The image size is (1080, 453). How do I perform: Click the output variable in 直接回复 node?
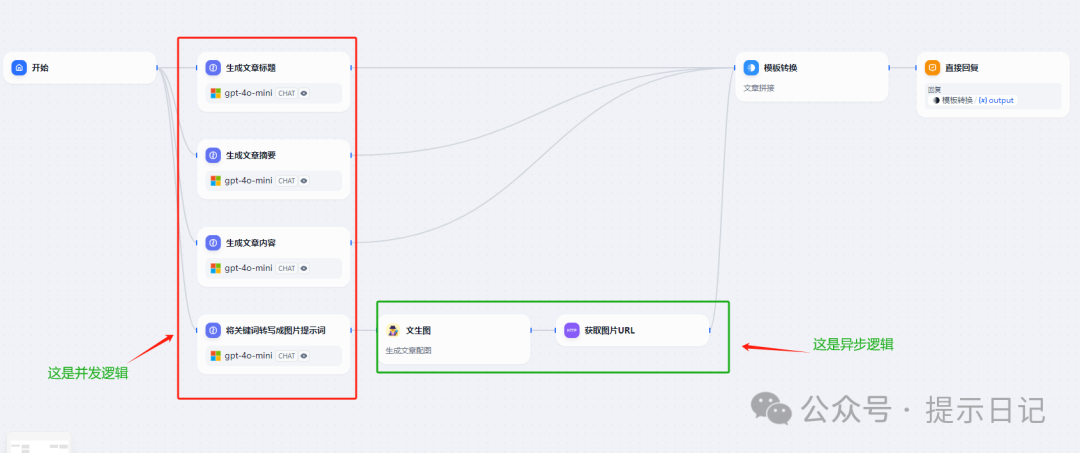click(996, 100)
